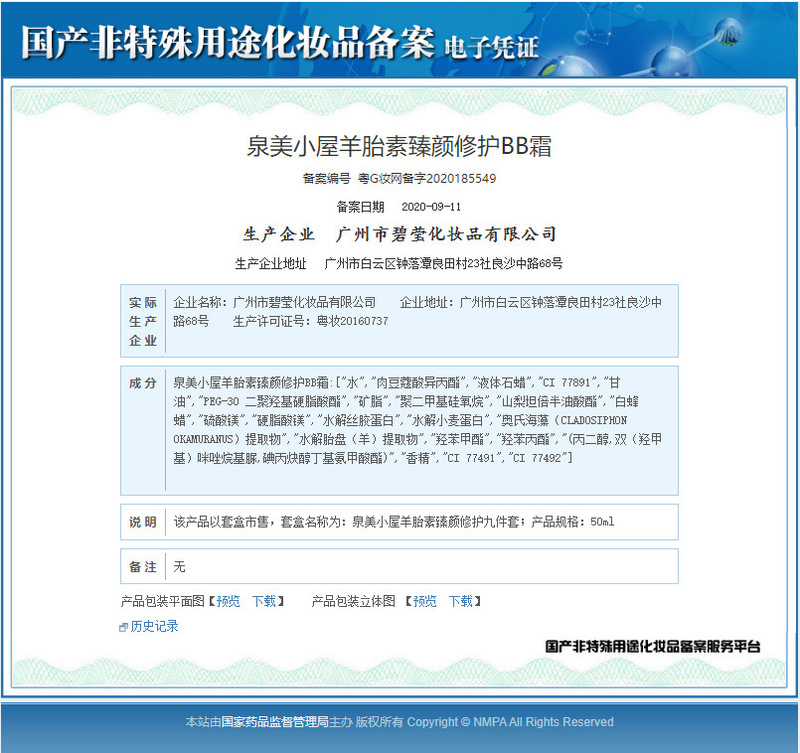
Task: Click the 实际生产企业 row label
Action: 143,321
